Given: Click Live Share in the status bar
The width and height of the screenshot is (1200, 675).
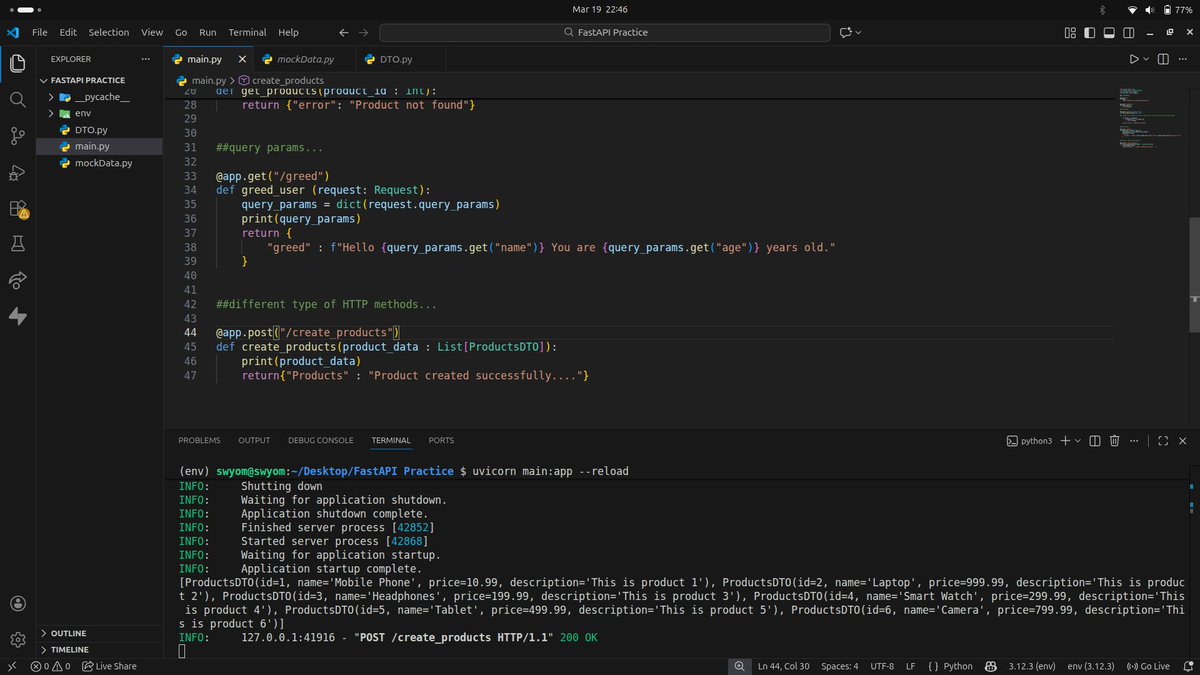Looking at the screenshot, I should point(111,666).
